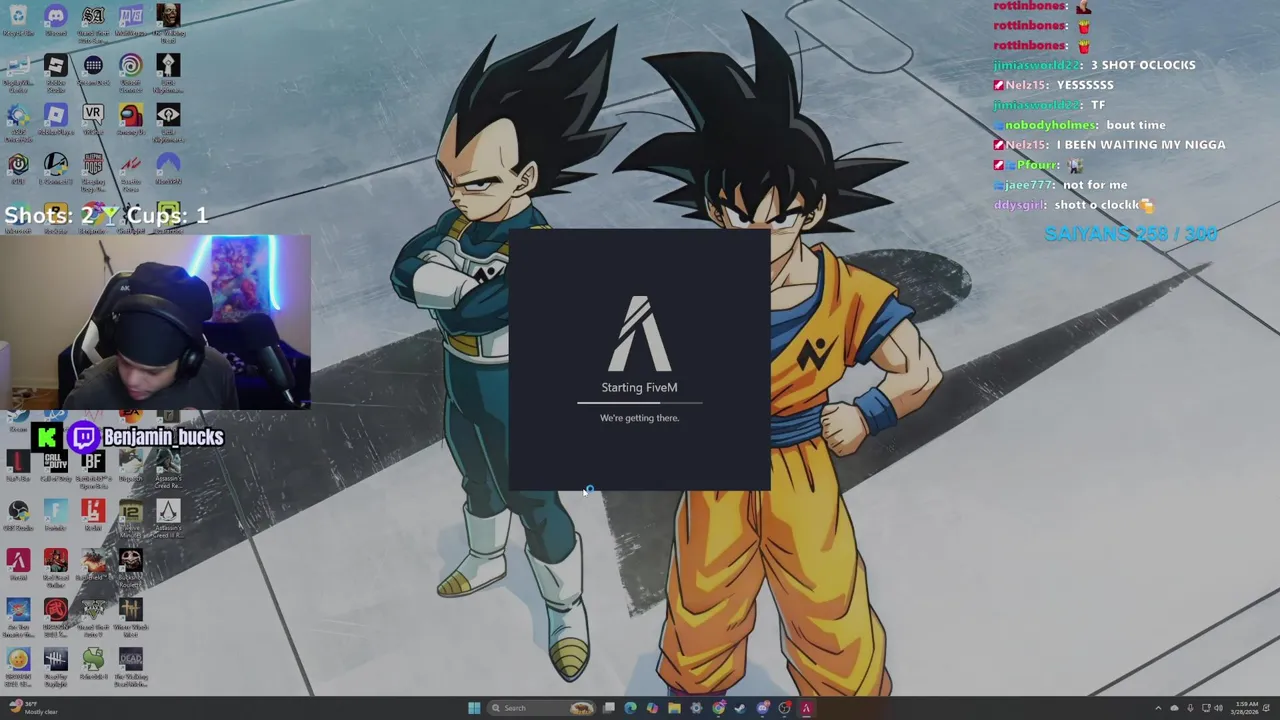Click the green Kick logo overlay
The height and width of the screenshot is (720, 1280).
(47, 437)
